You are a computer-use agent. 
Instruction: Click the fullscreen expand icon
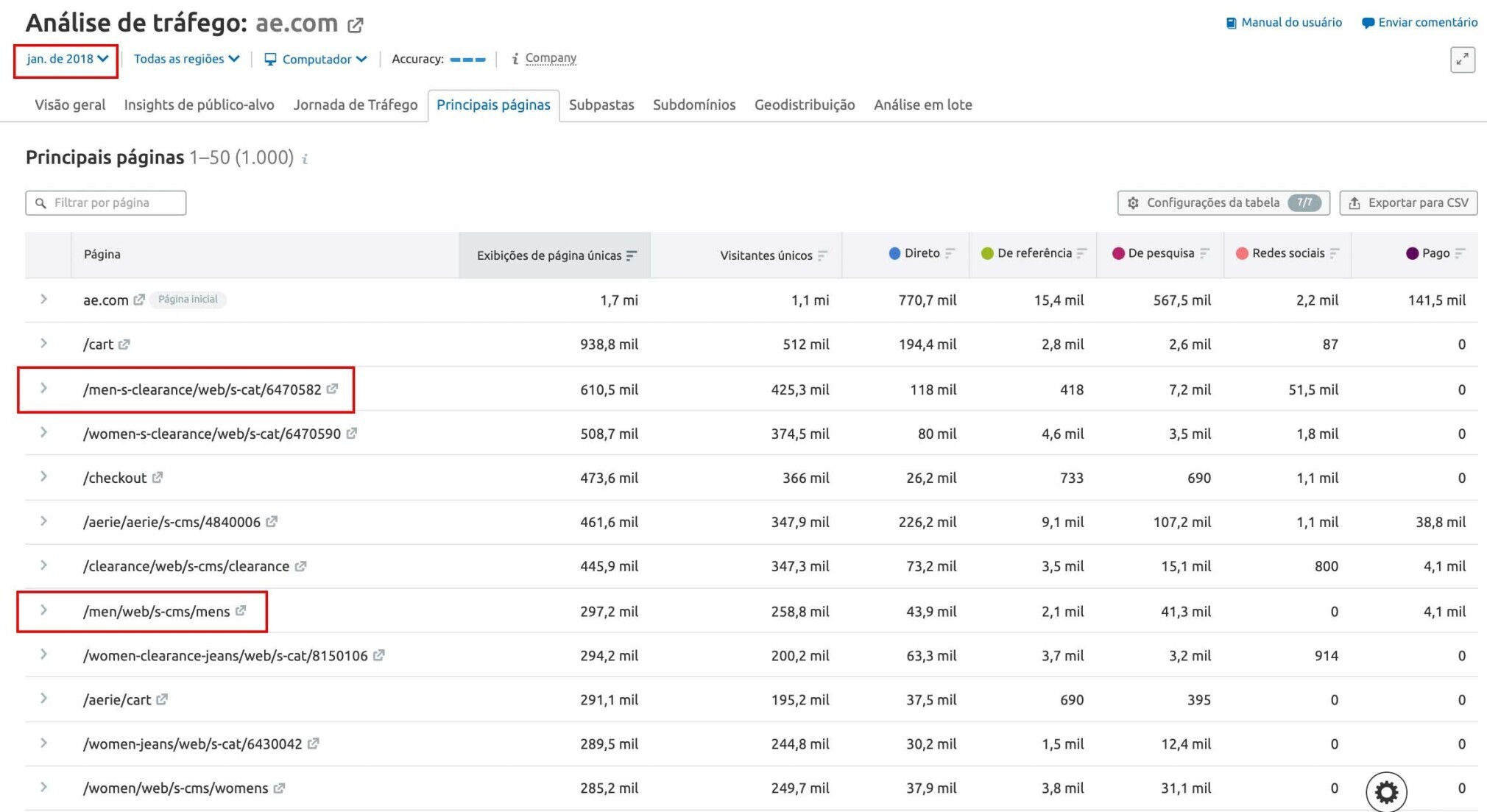coord(1462,60)
